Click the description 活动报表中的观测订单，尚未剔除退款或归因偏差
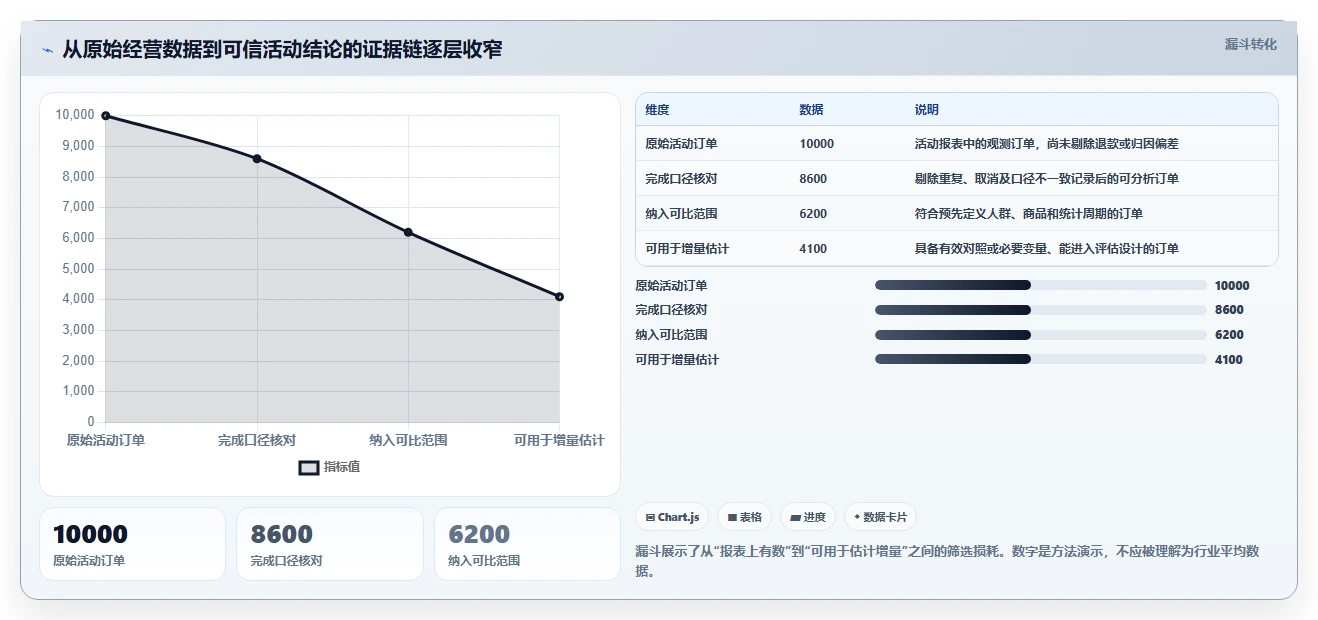1318x620 pixels. coord(1046,144)
